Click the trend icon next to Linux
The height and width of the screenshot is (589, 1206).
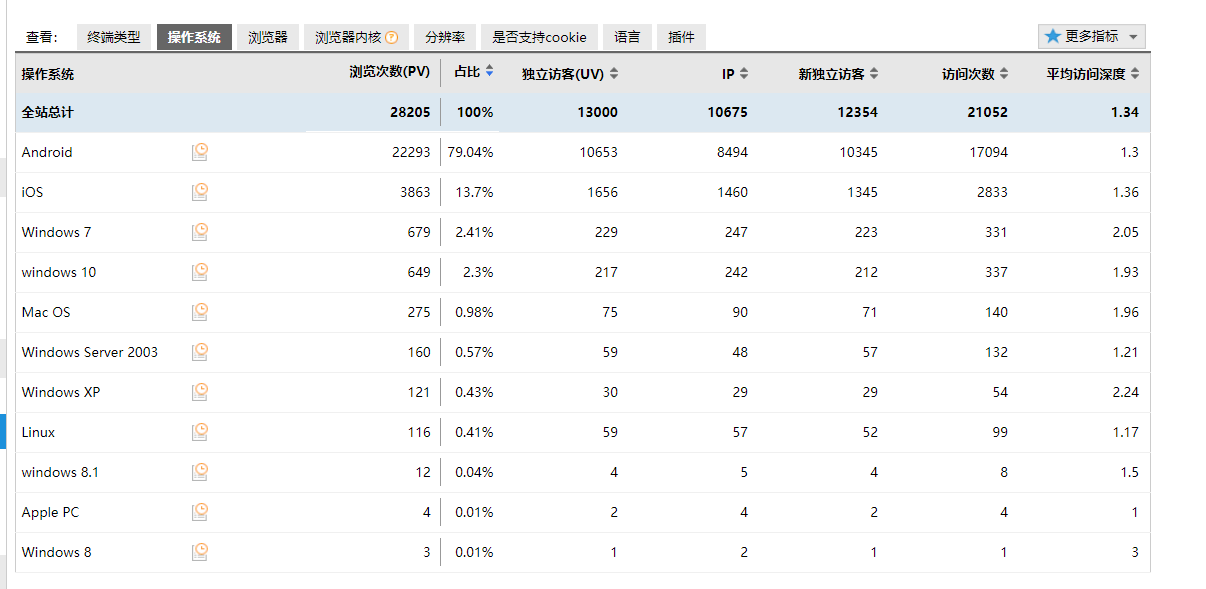point(199,432)
